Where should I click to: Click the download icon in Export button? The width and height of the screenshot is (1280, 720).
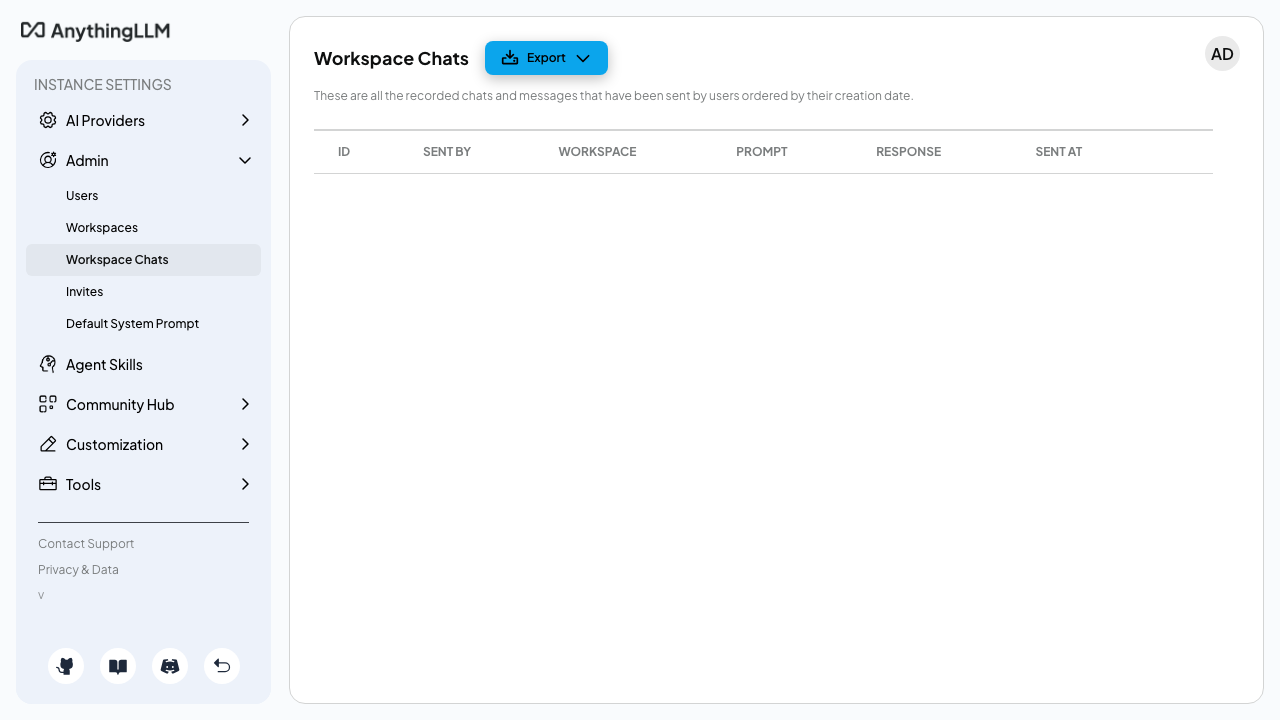(510, 58)
